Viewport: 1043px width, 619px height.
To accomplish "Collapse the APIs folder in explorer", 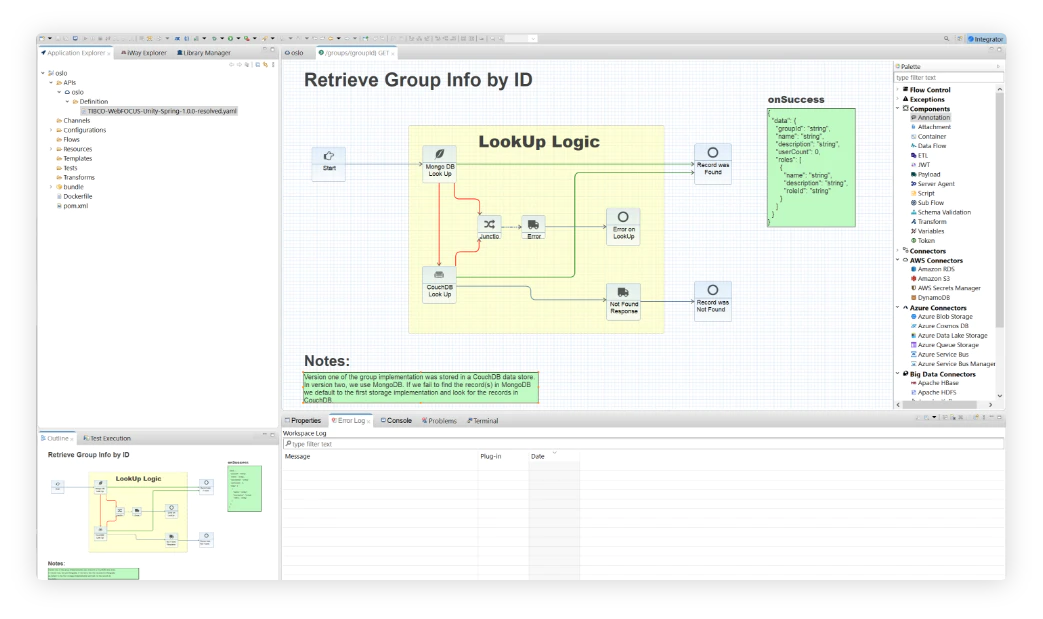I will 51,82.
